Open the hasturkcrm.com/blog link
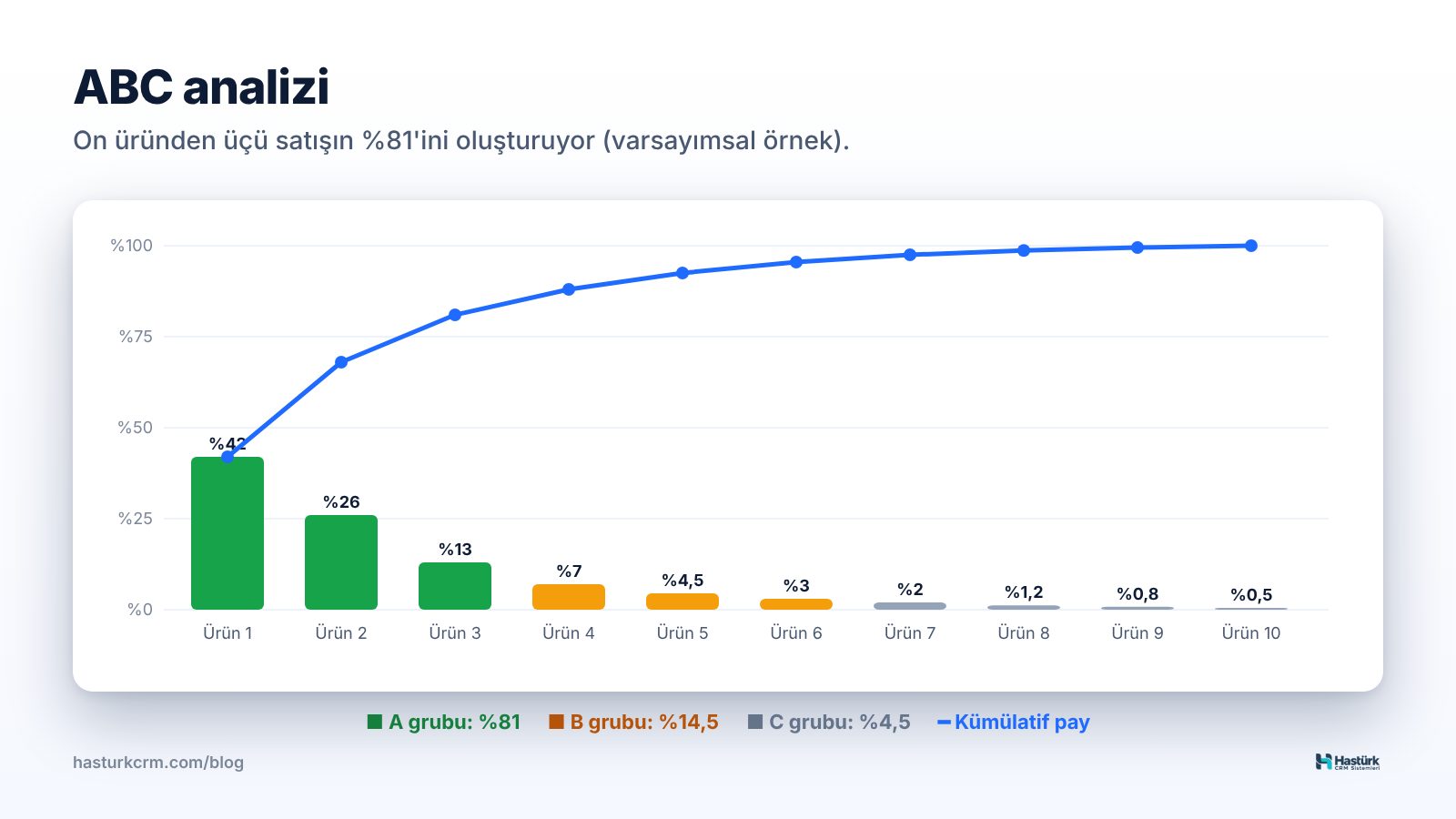The image size is (1456, 819). pyautogui.click(x=158, y=763)
